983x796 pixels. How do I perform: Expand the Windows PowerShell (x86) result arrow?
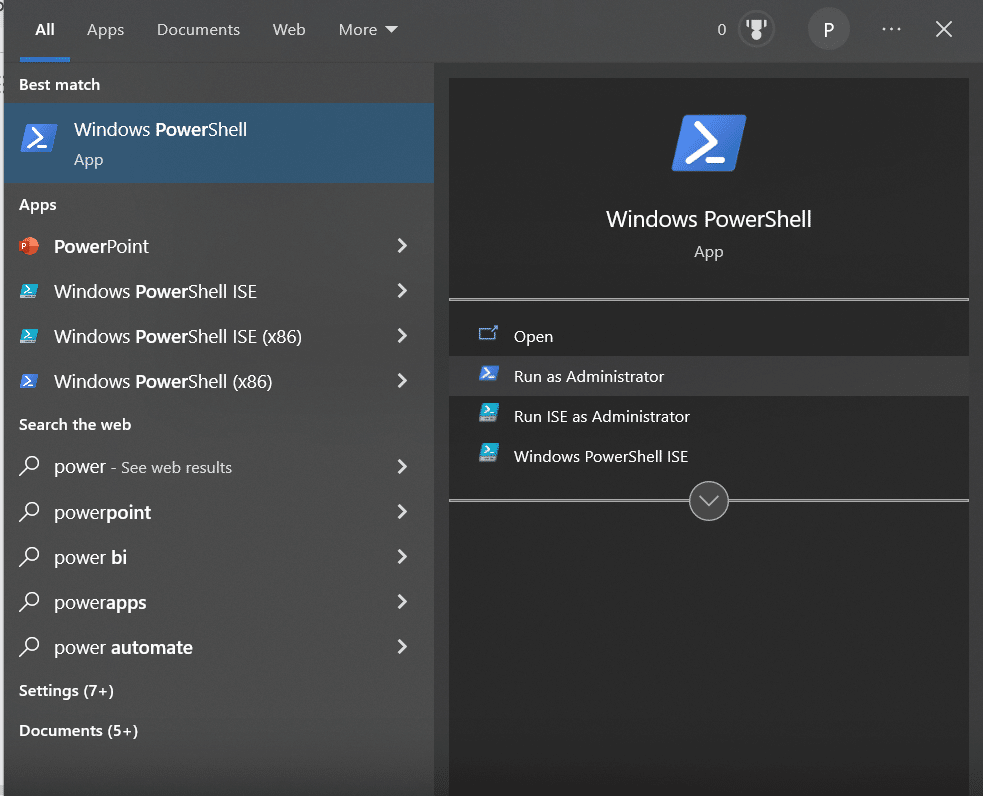click(x=402, y=381)
